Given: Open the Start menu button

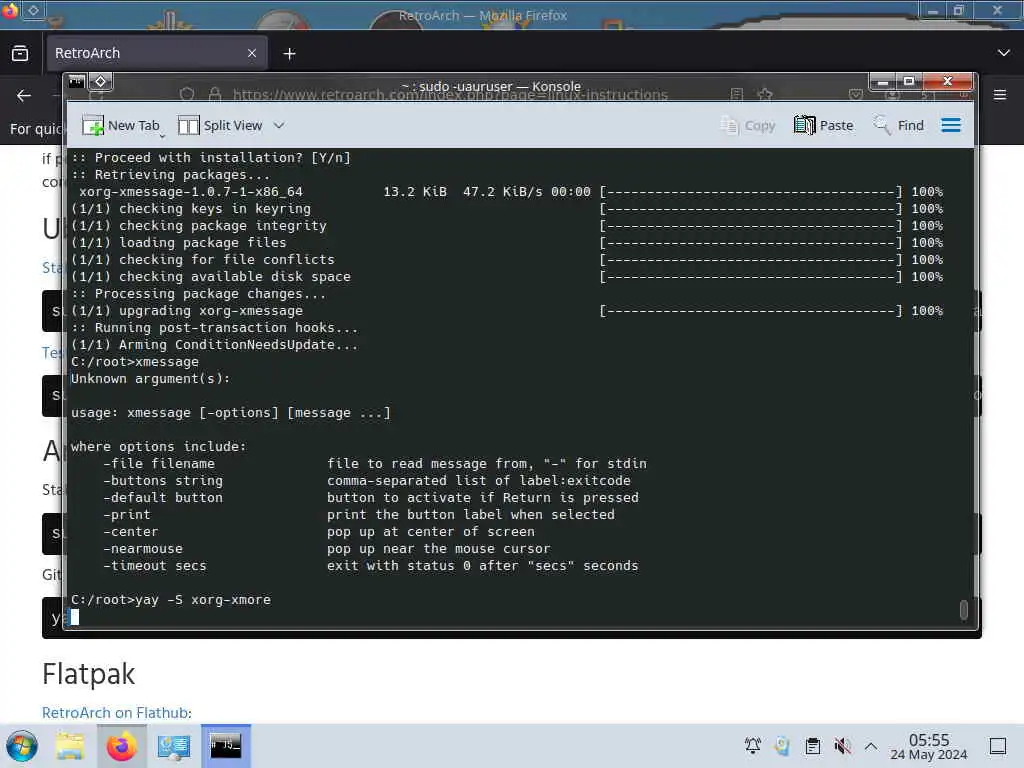Looking at the screenshot, I should coord(22,746).
